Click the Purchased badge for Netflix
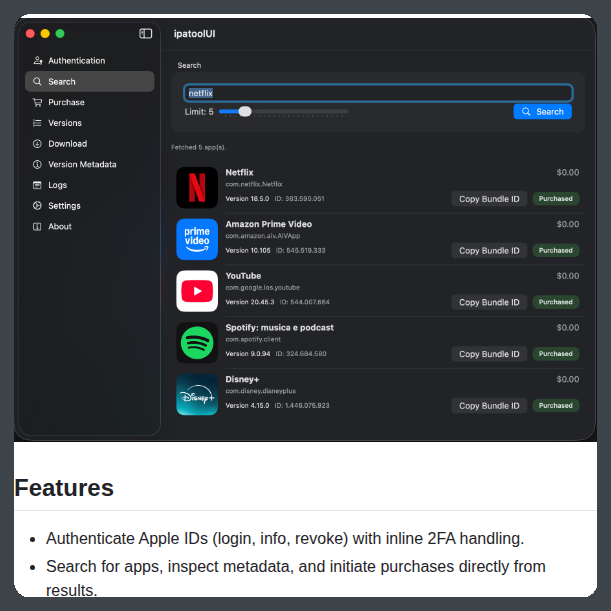The image size is (611, 611). pos(556,199)
